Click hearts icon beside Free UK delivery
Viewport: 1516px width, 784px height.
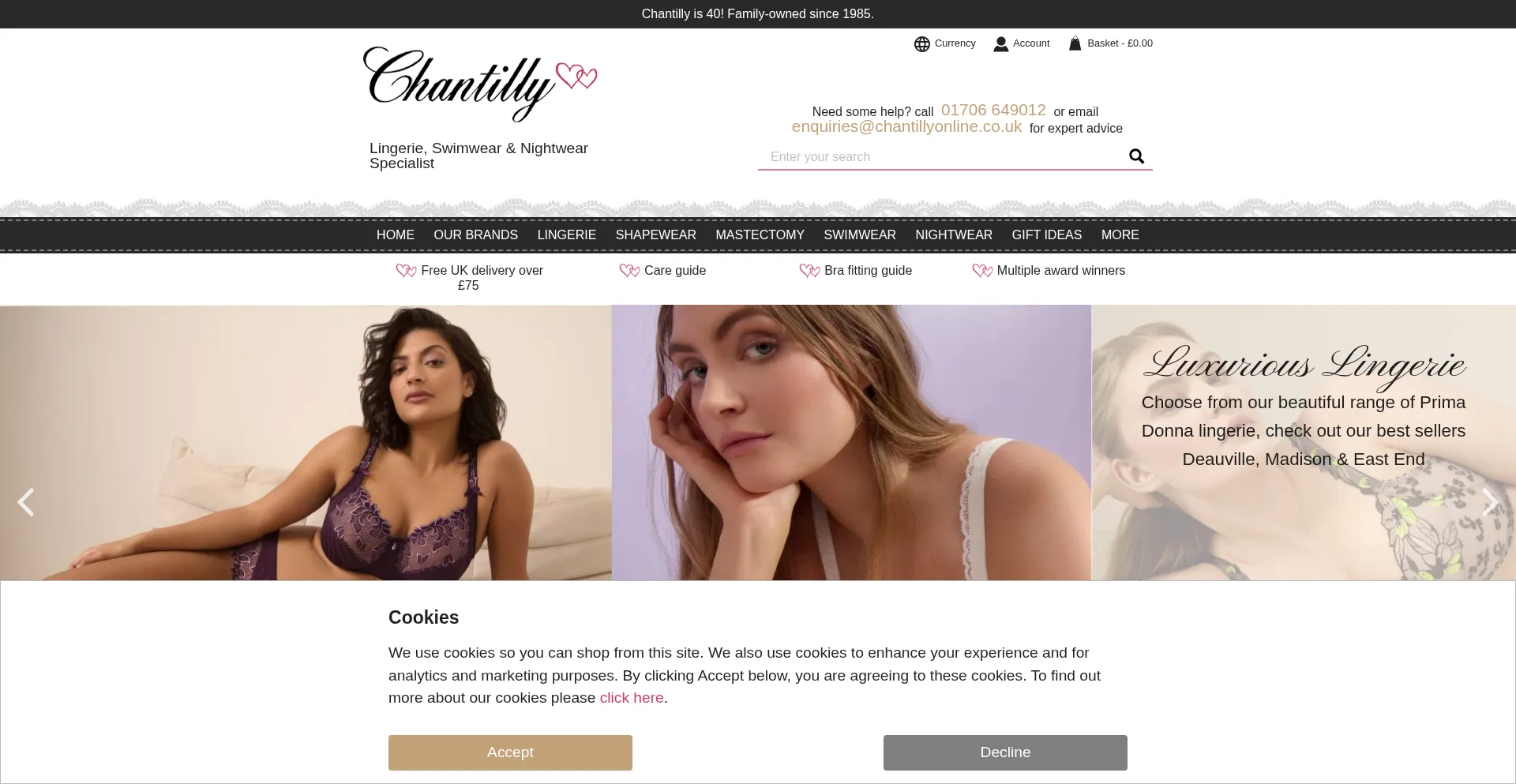406,271
